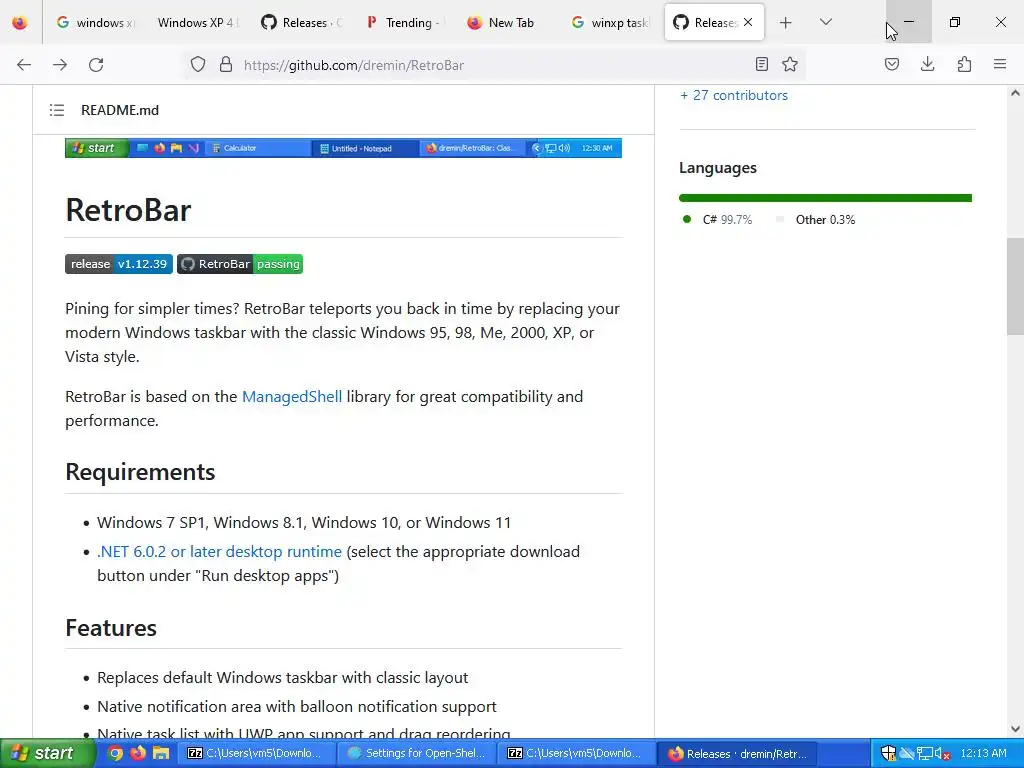
Task: Click the muted volume tray icon
Action: (x=942, y=754)
